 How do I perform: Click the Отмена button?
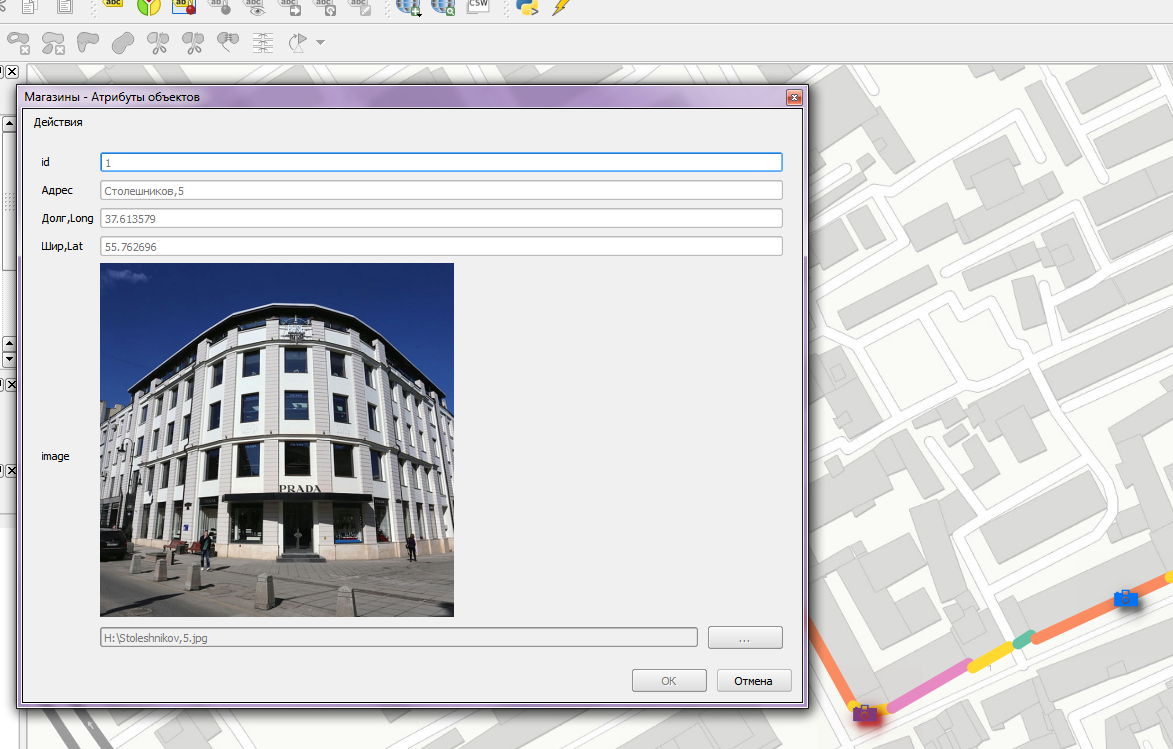[753, 681]
